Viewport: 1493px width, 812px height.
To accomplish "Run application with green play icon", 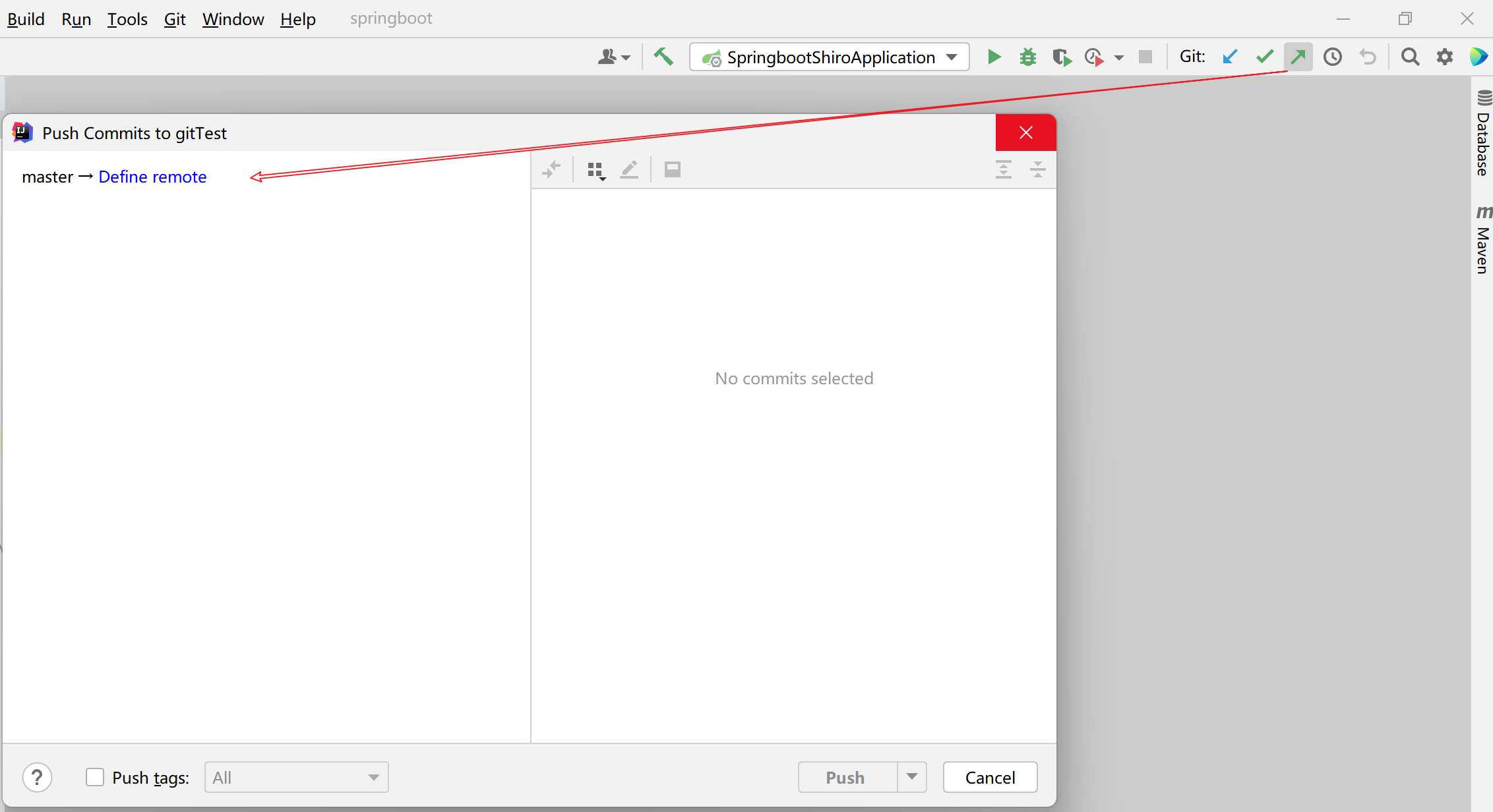I will click(x=994, y=57).
